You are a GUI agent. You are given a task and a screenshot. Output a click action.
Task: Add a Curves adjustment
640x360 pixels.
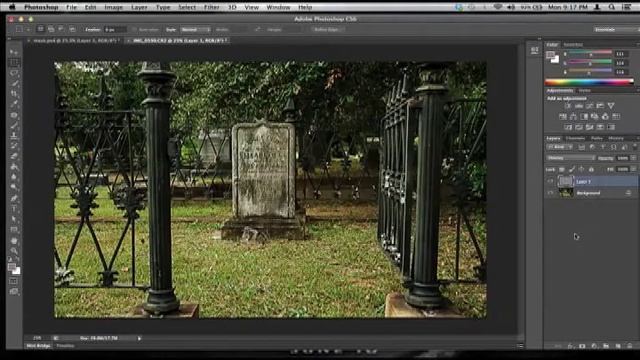589,106
